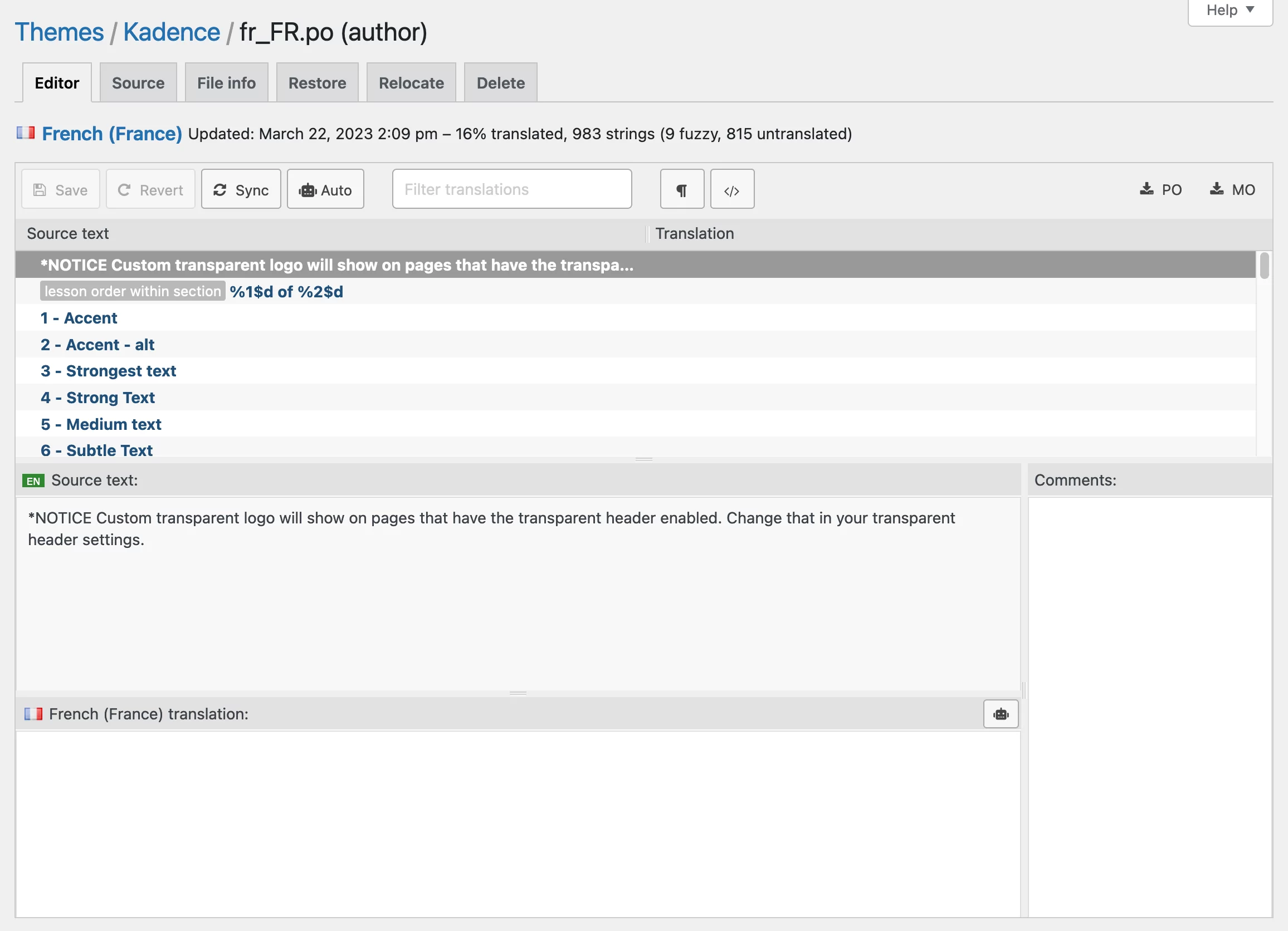1288x931 pixels.
Task: Open Kadence breadcrumb link
Action: pyautogui.click(x=172, y=32)
